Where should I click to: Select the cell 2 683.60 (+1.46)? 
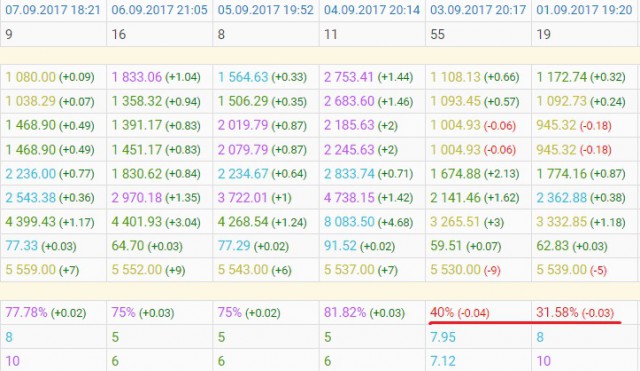(372, 101)
